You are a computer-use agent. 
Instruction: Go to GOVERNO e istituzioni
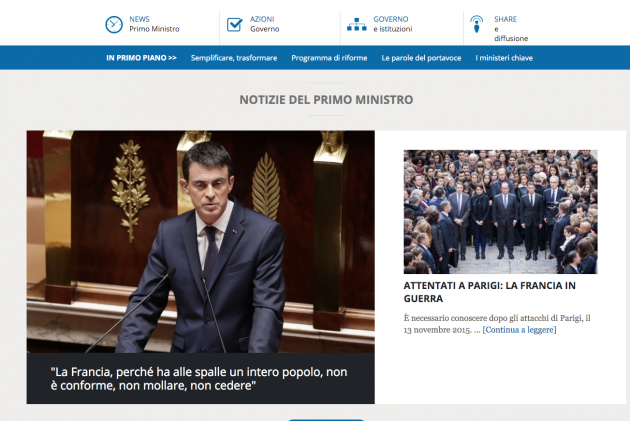pos(392,24)
